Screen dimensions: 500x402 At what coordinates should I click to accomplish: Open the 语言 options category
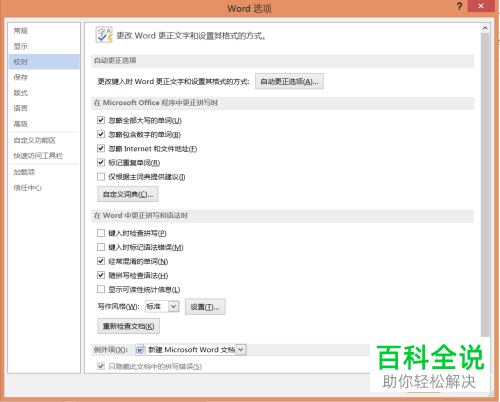pos(44,108)
